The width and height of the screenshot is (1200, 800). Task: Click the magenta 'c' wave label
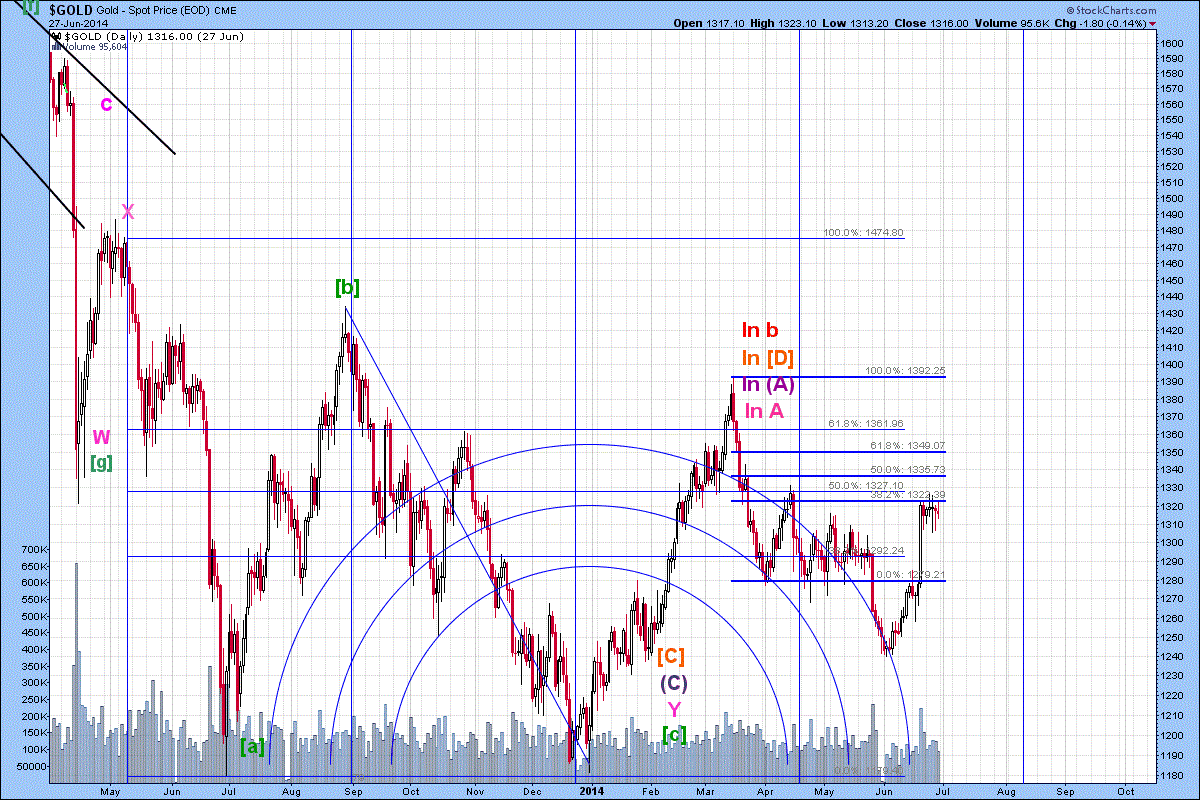pyautogui.click(x=105, y=102)
